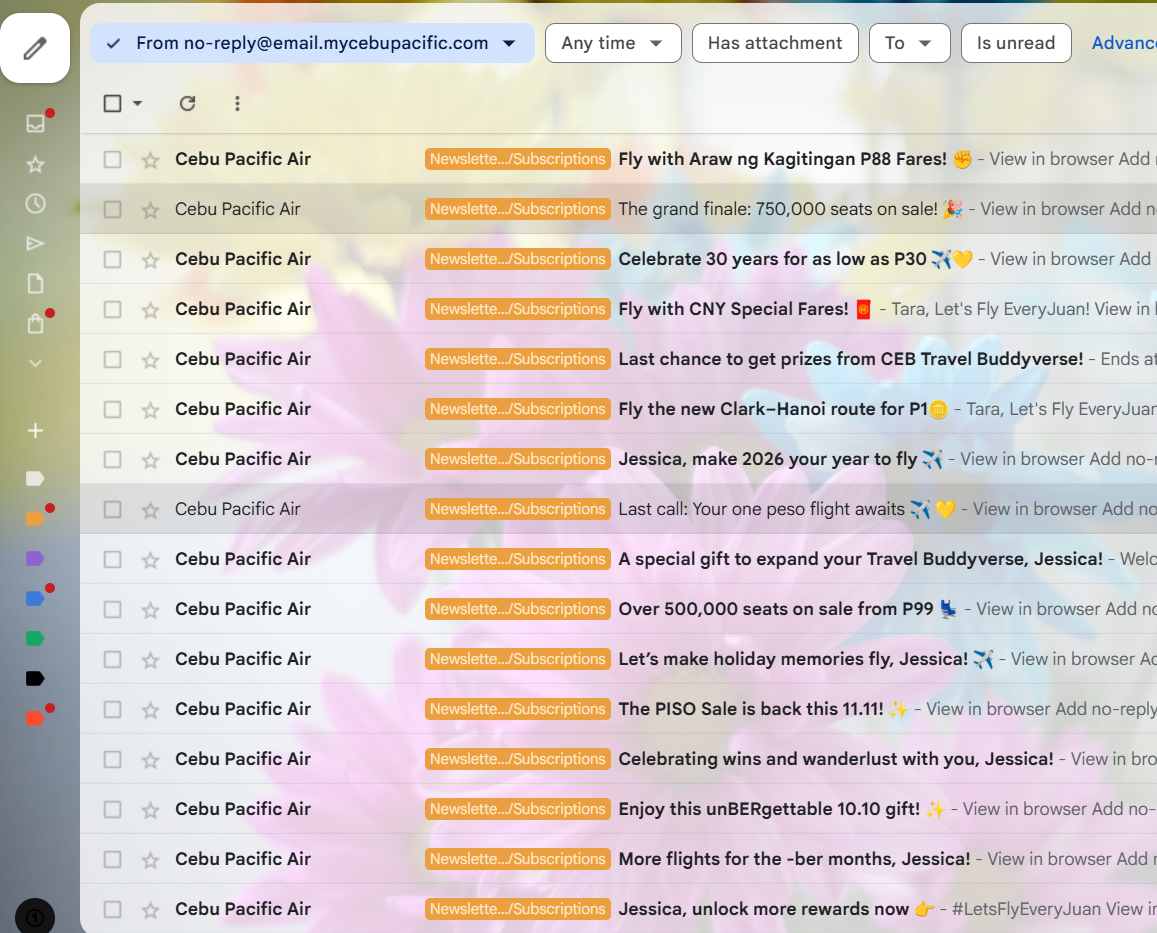Open the To filter dropdown

[x=909, y=43]
